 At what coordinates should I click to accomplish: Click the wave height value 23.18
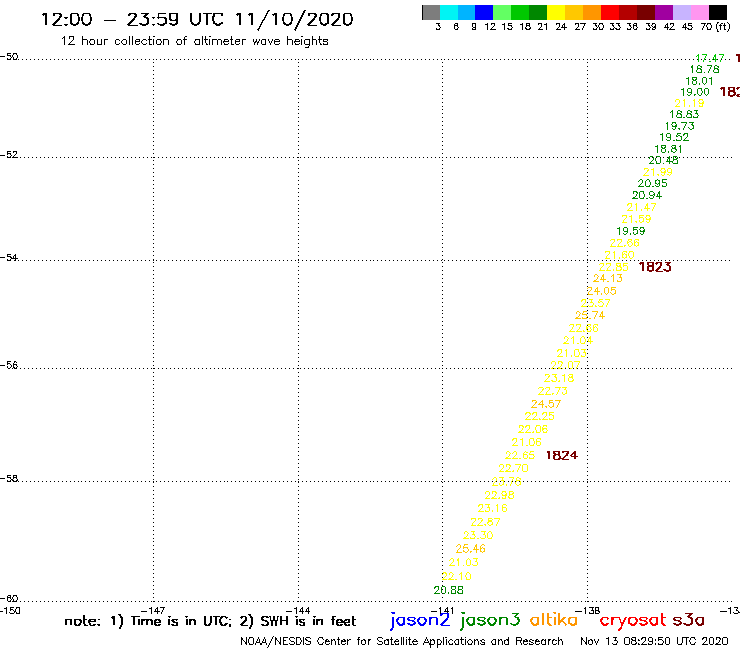(x=559, y=378)
